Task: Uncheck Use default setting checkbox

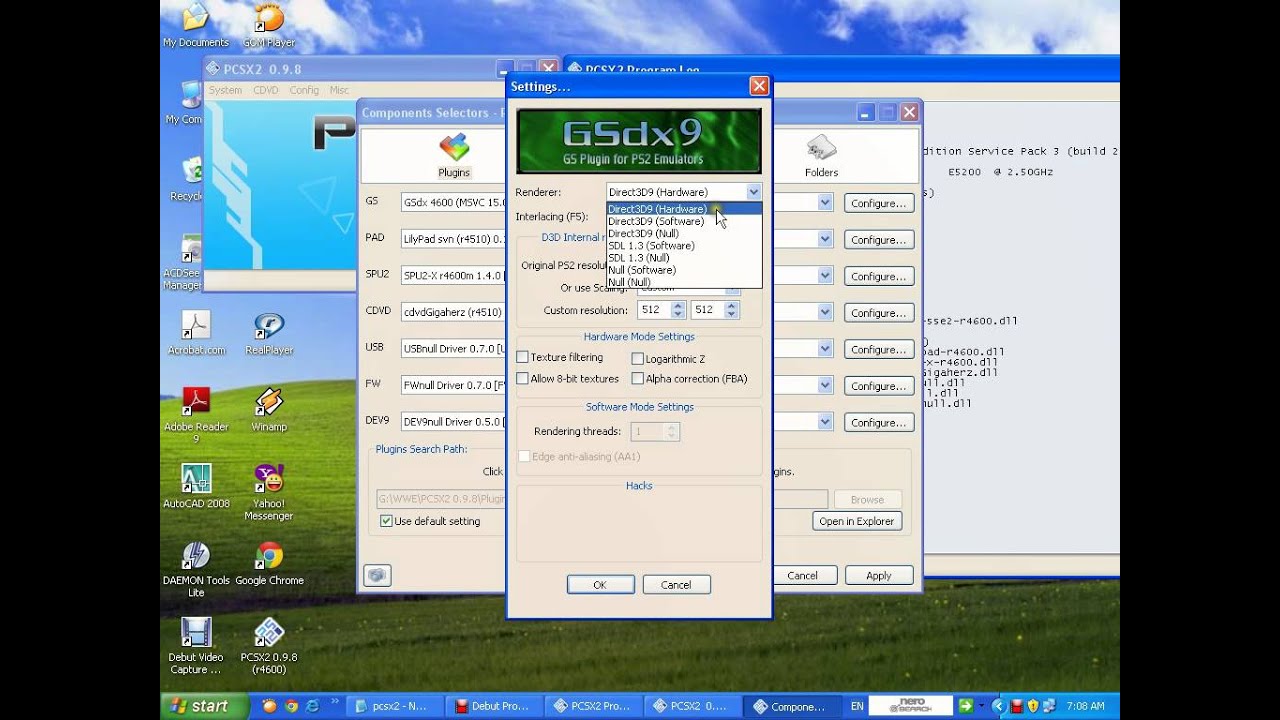Action: 386,521
